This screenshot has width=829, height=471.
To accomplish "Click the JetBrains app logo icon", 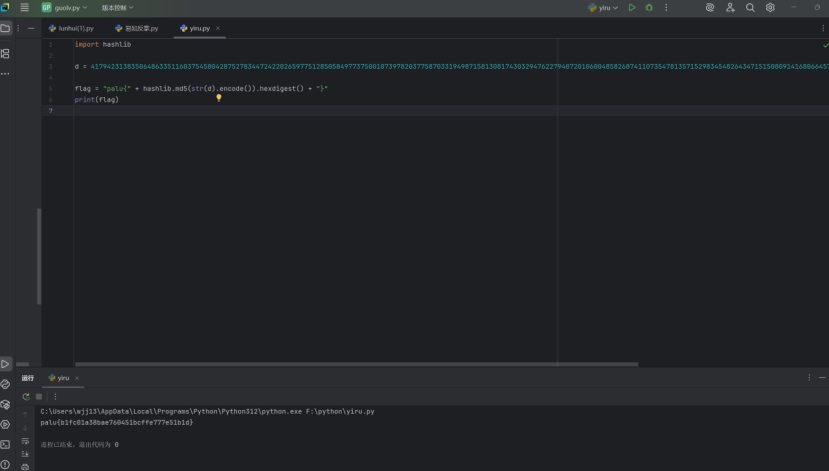I will [5, 7].
